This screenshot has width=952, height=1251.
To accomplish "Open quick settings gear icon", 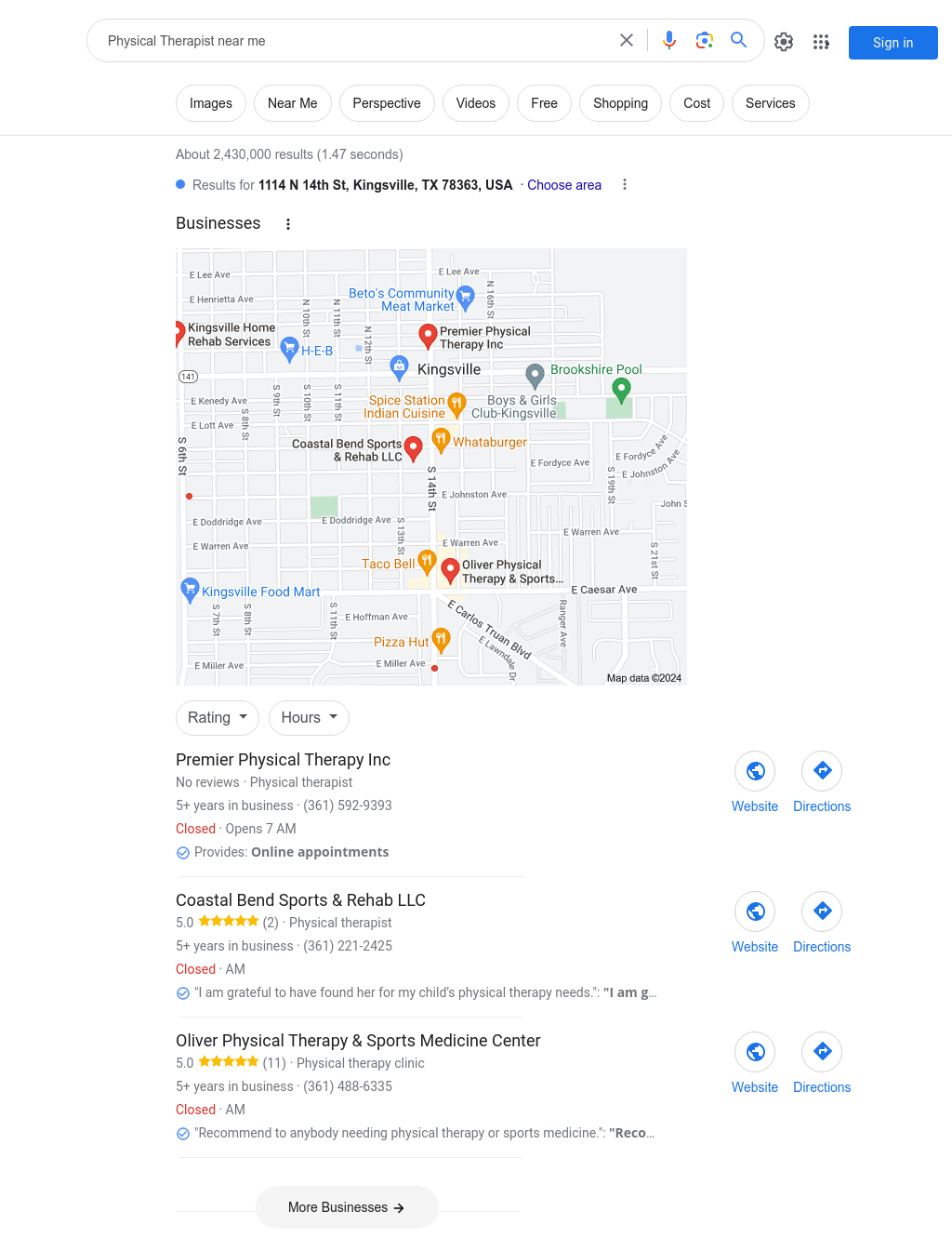I will click(x=784, y=42).
